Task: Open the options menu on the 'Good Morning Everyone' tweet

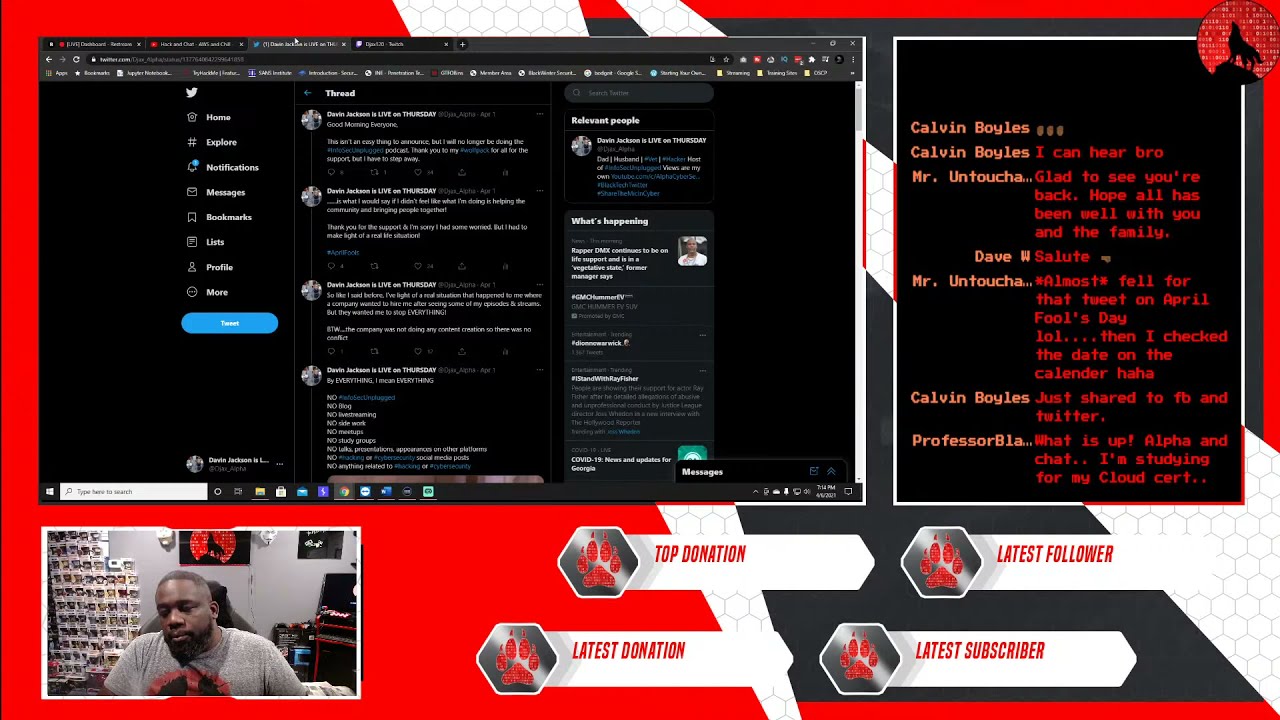Action: (x=539, y=114)
